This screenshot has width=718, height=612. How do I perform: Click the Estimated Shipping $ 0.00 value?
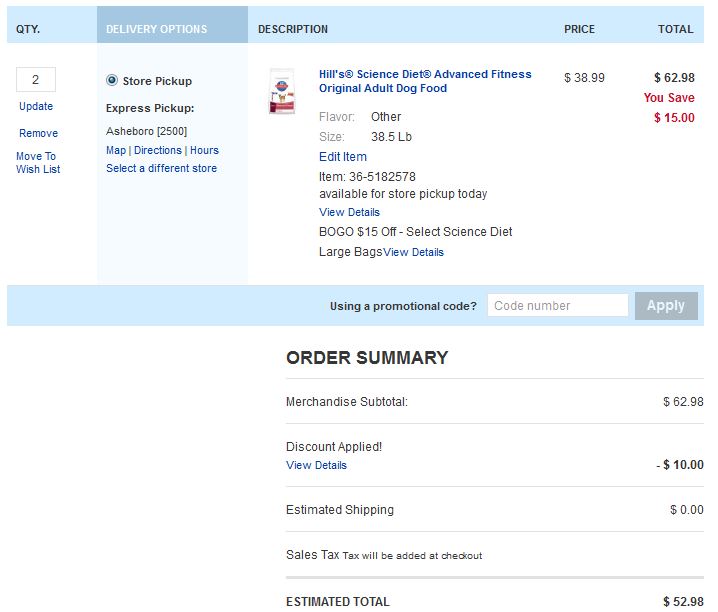(687, 510)
